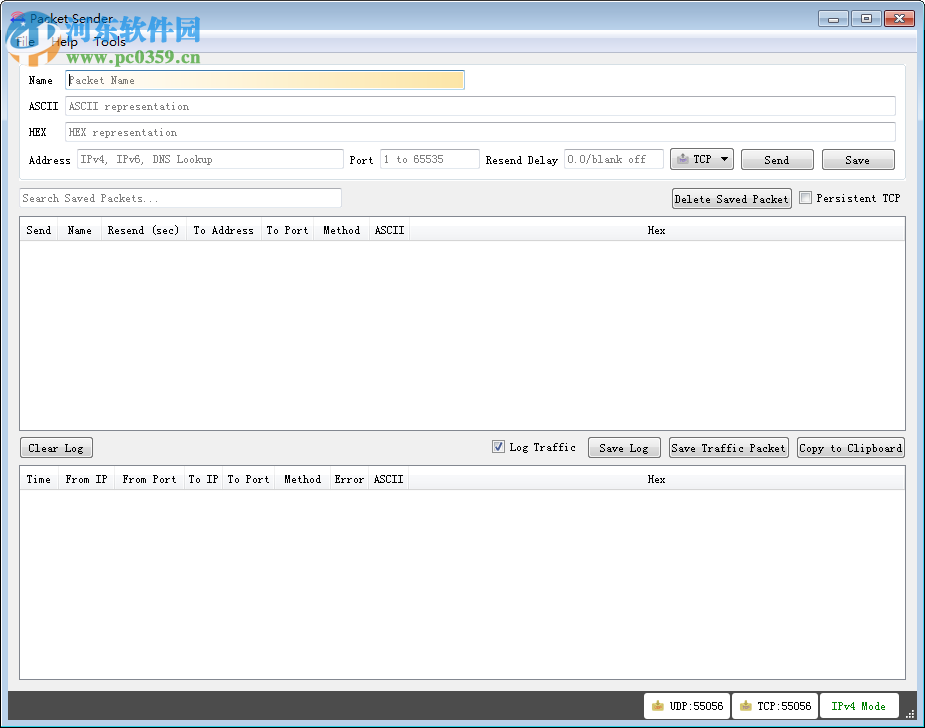Viewport: 925px width, 728px height.
Task: Uncheck the Log Traffic checkbox
Action: tap(498, 447)
